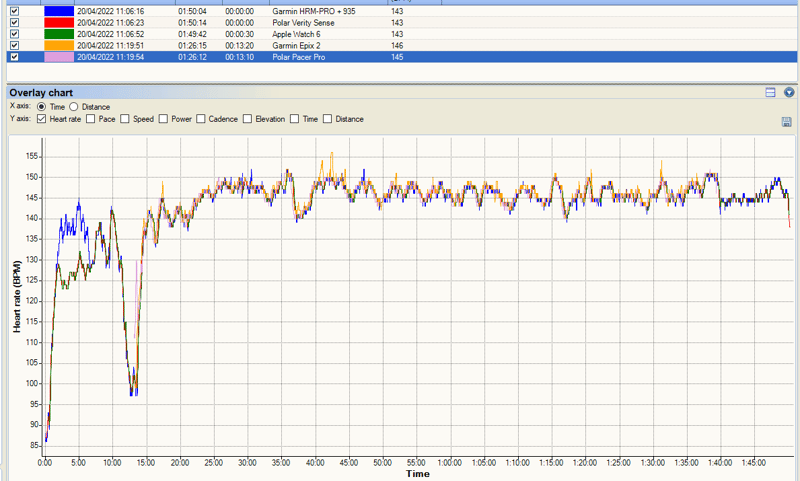The width and height of the screenshot is (800, 481).
Task: Click the Time label under the chart
Action: 417,474
